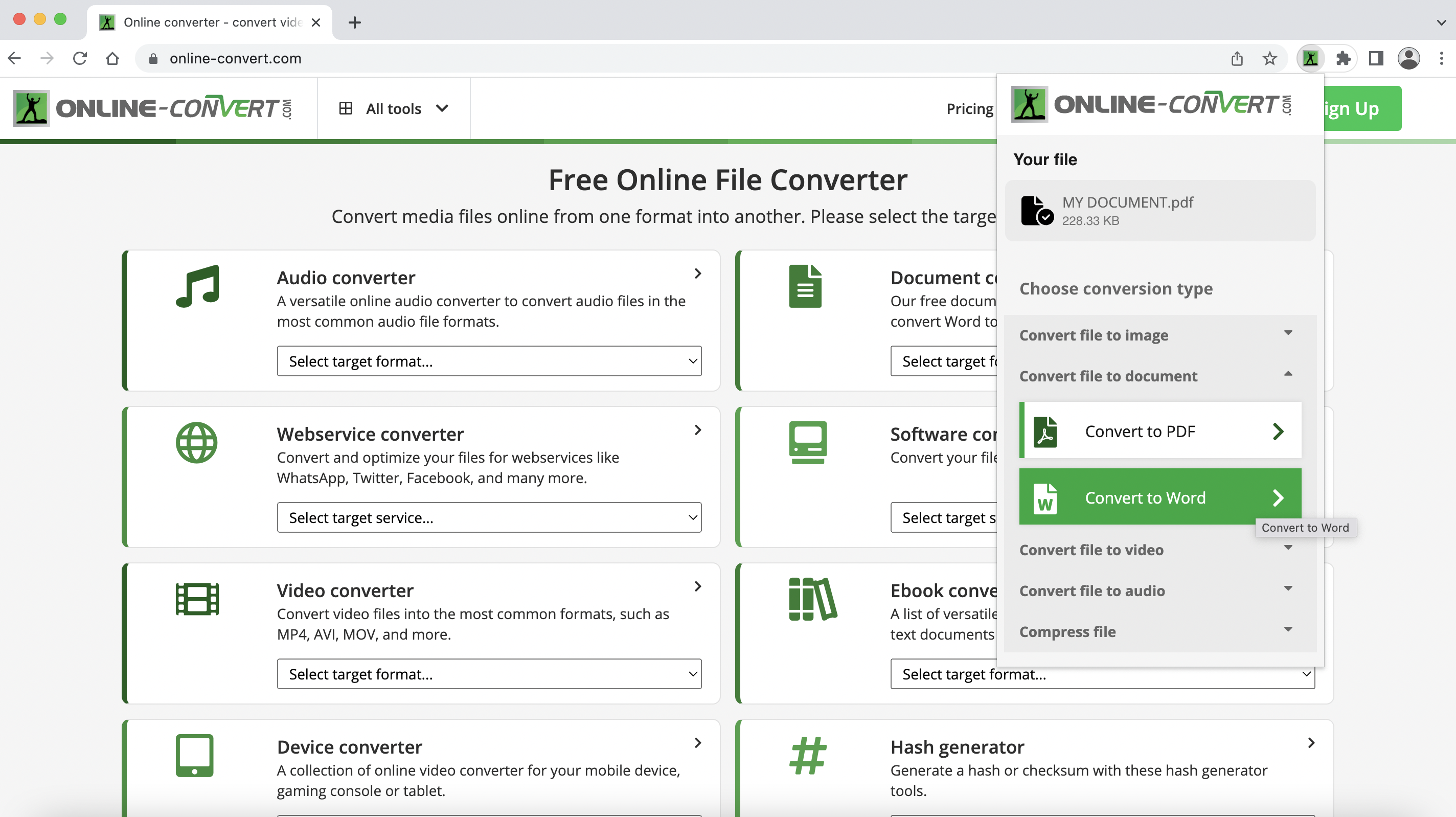Click the Online-Convert logo icon
Image resolution: width=1456 pixels, height=817 pixels.
31,108
